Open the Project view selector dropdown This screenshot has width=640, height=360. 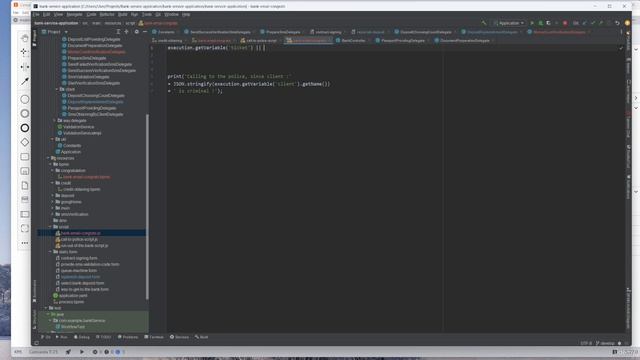55,32
